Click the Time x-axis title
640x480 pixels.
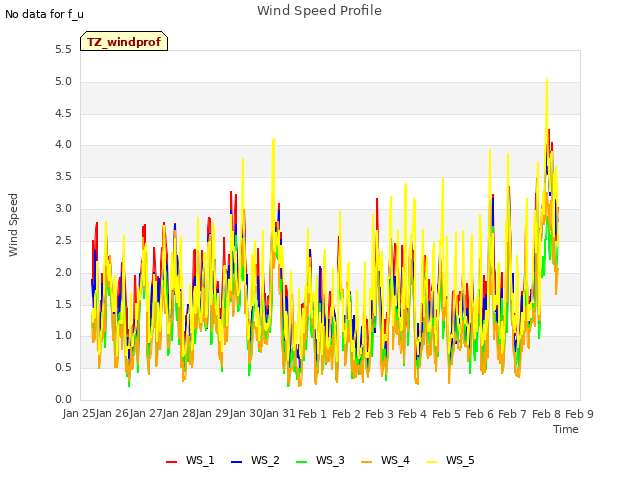coord(566,429)
